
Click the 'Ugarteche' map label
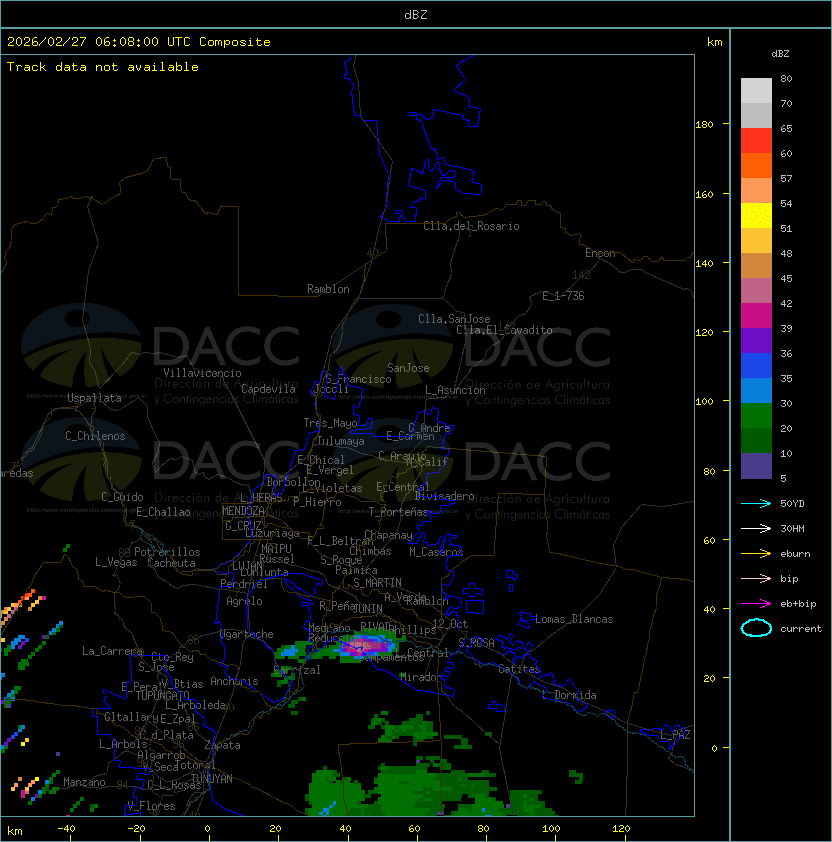pos(247,634)
